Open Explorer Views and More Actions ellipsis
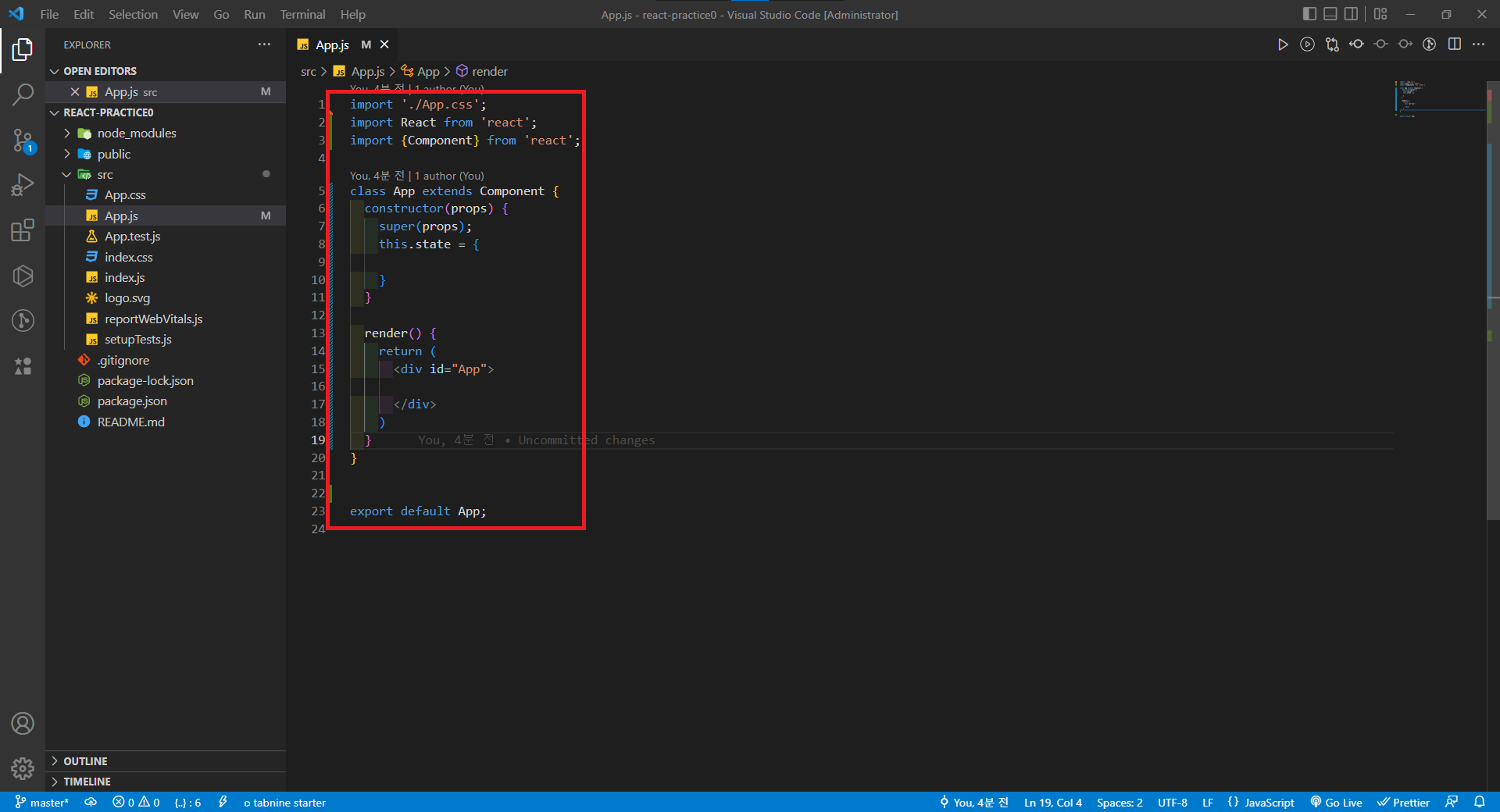 [x=264, y=45]
